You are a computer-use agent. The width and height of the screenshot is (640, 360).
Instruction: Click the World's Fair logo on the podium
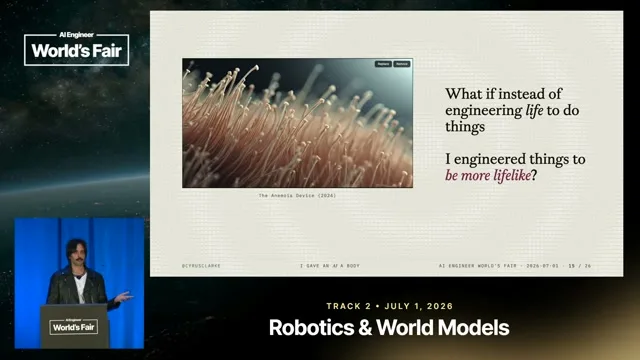73,327
